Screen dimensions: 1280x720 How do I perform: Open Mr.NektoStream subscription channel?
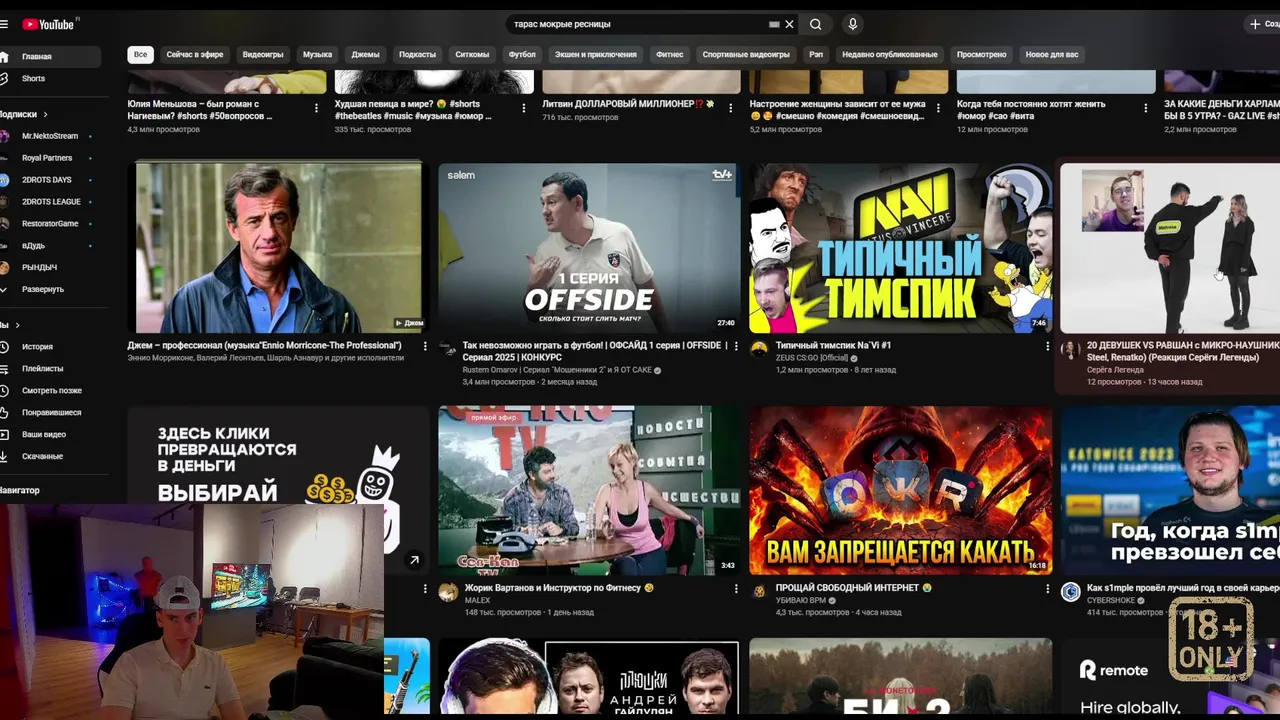tap(50, 136)
